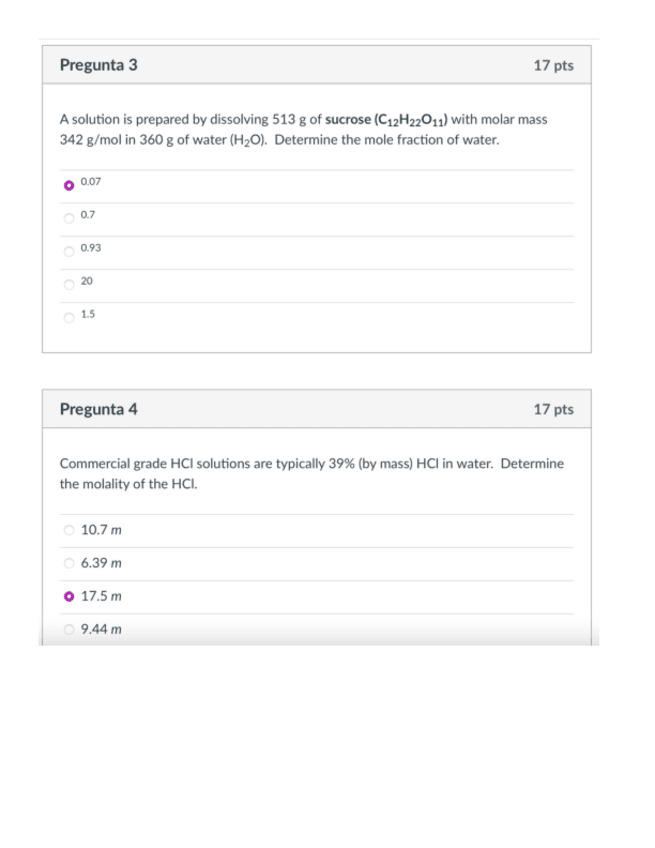Click the 'Commercial grade HCl' question text

tap(126, 464)
